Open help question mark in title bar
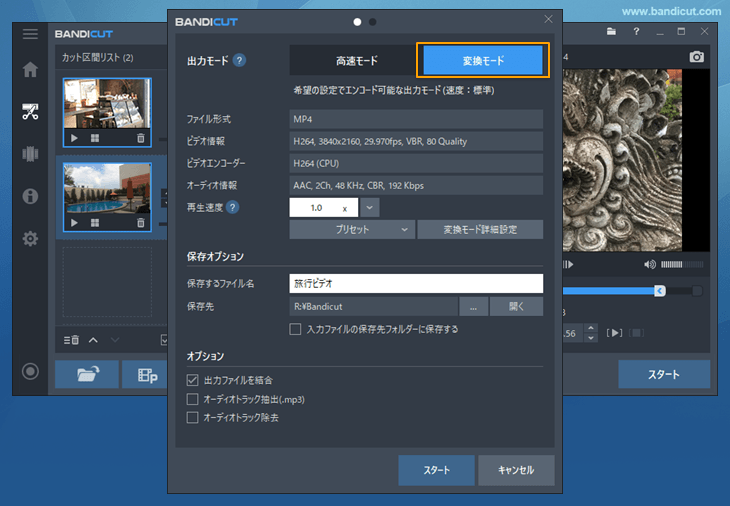This screenshot has width=730, height=506. (636, 32)
